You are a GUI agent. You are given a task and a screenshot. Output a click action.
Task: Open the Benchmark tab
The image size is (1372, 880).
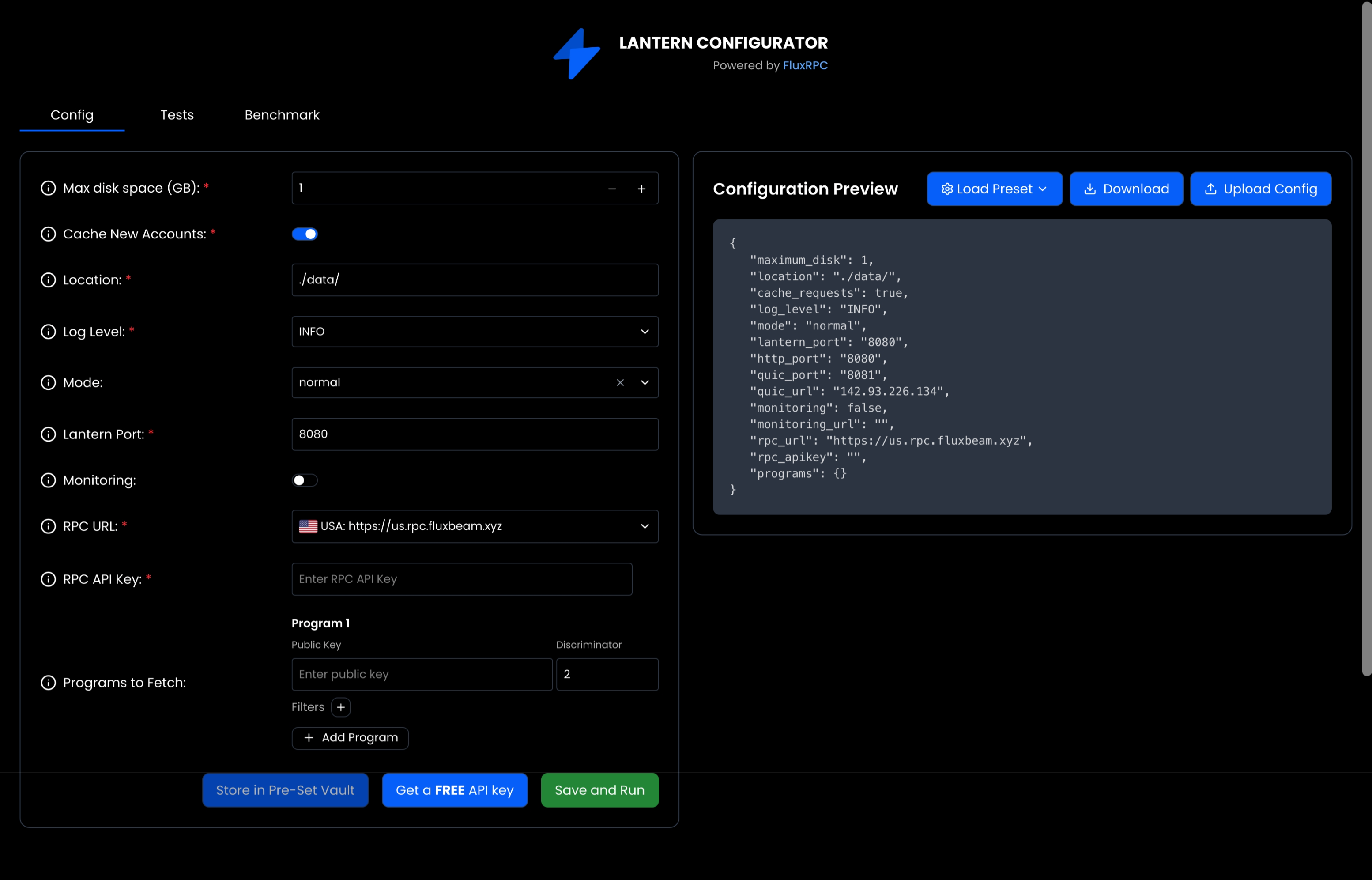(282, 115)
